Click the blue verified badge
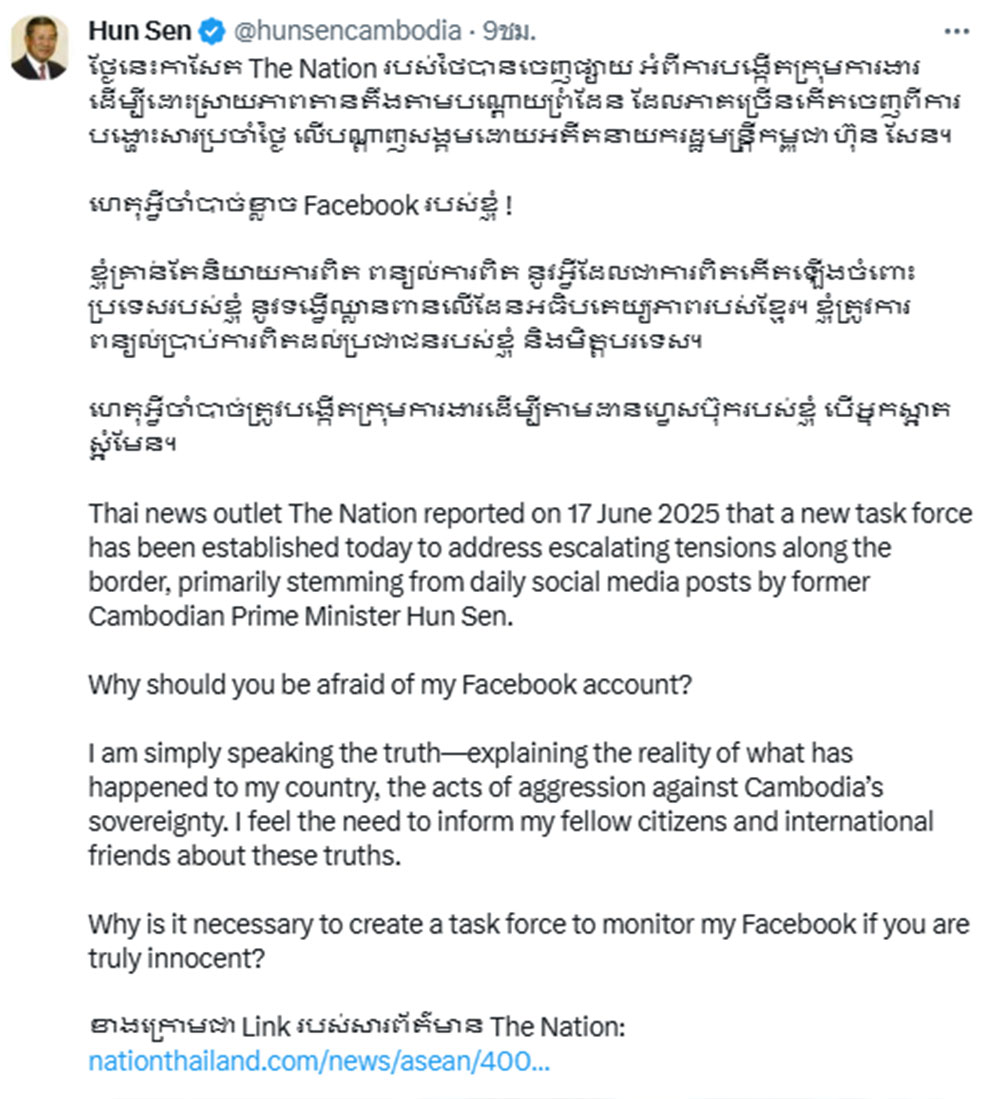Viewport: 1000px width, 1099px height. [x=212, y=32]
